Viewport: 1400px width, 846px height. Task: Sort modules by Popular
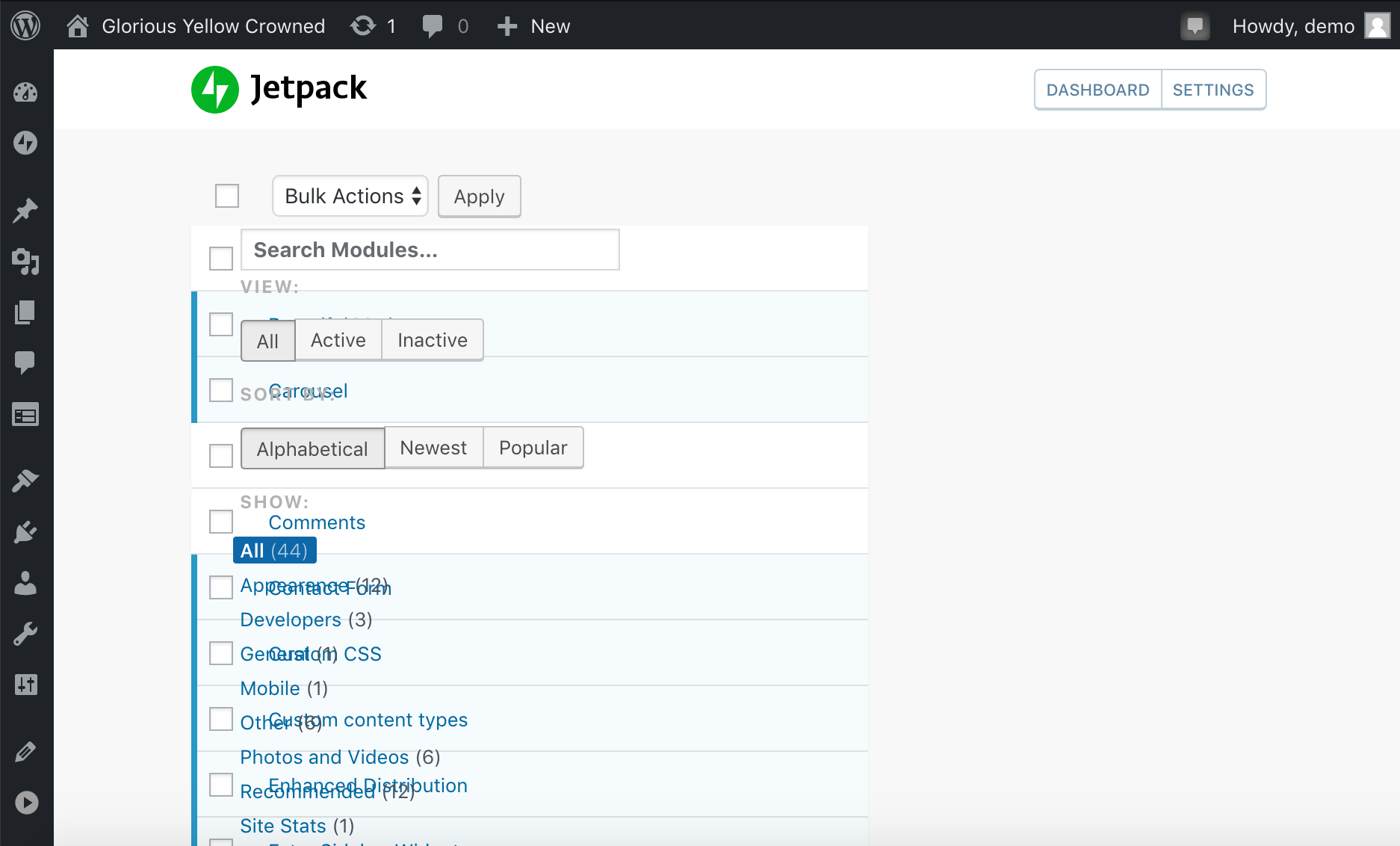click(x=533, y=448)
